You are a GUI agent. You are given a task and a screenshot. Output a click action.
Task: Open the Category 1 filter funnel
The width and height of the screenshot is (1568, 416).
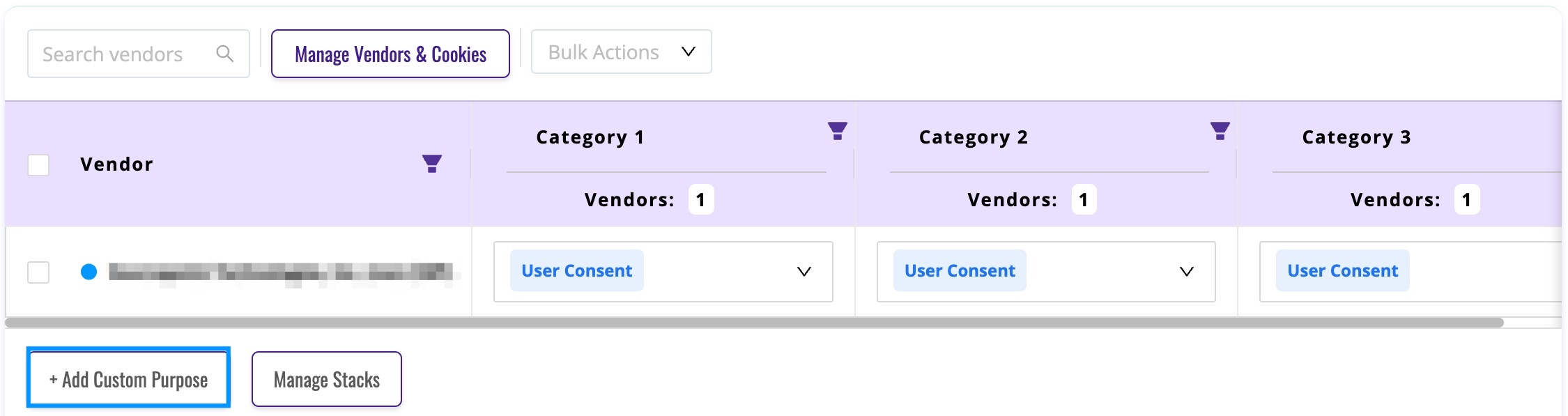[x=837, y=131]
